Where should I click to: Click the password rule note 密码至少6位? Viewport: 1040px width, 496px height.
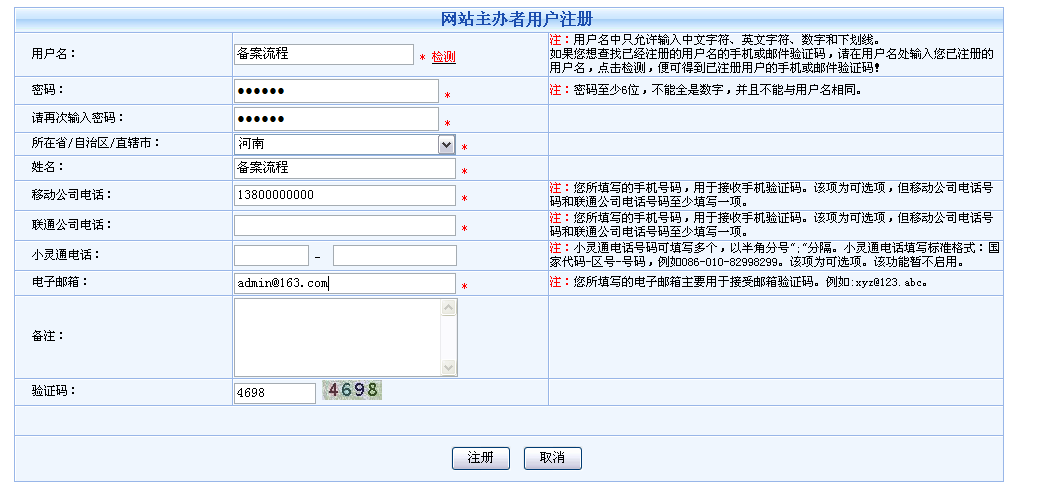pyautogui.click(x=707, y=90)
